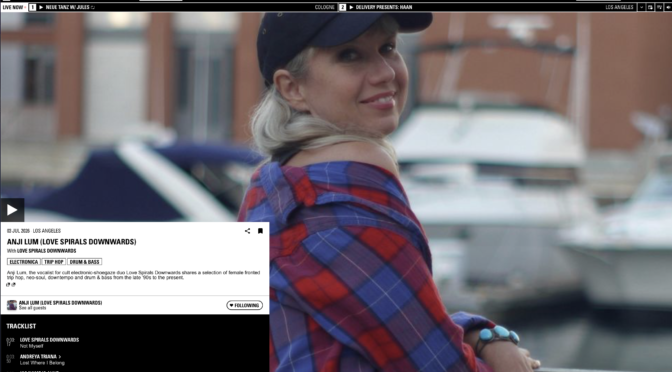This screenshot has width=672, height=372.
Task: Open the Love Spirals Downwards host link
Action: pyautogui.click(x=46, y=251)
